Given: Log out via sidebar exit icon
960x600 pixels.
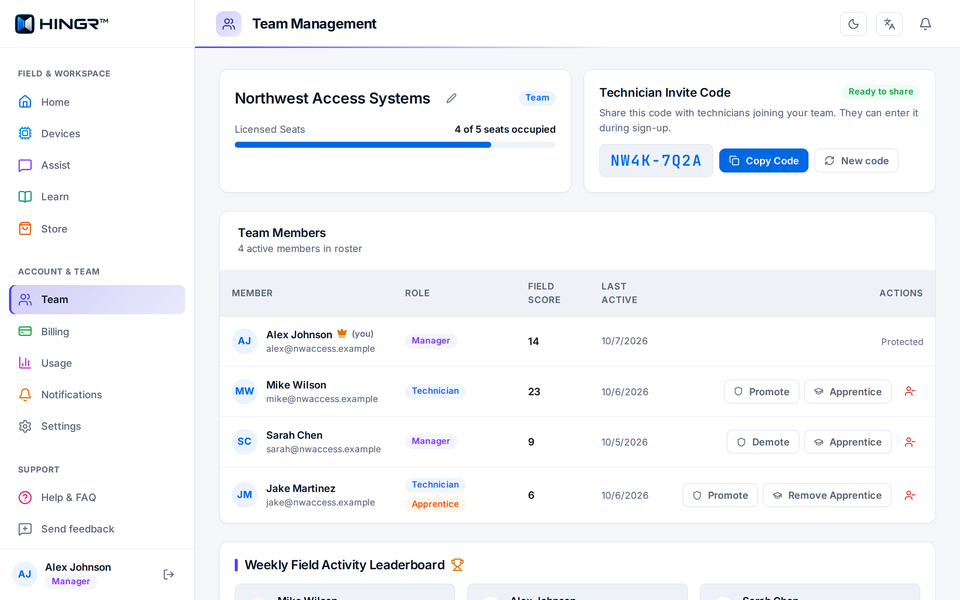Looking at the screenshot, I should pos(169,574).
